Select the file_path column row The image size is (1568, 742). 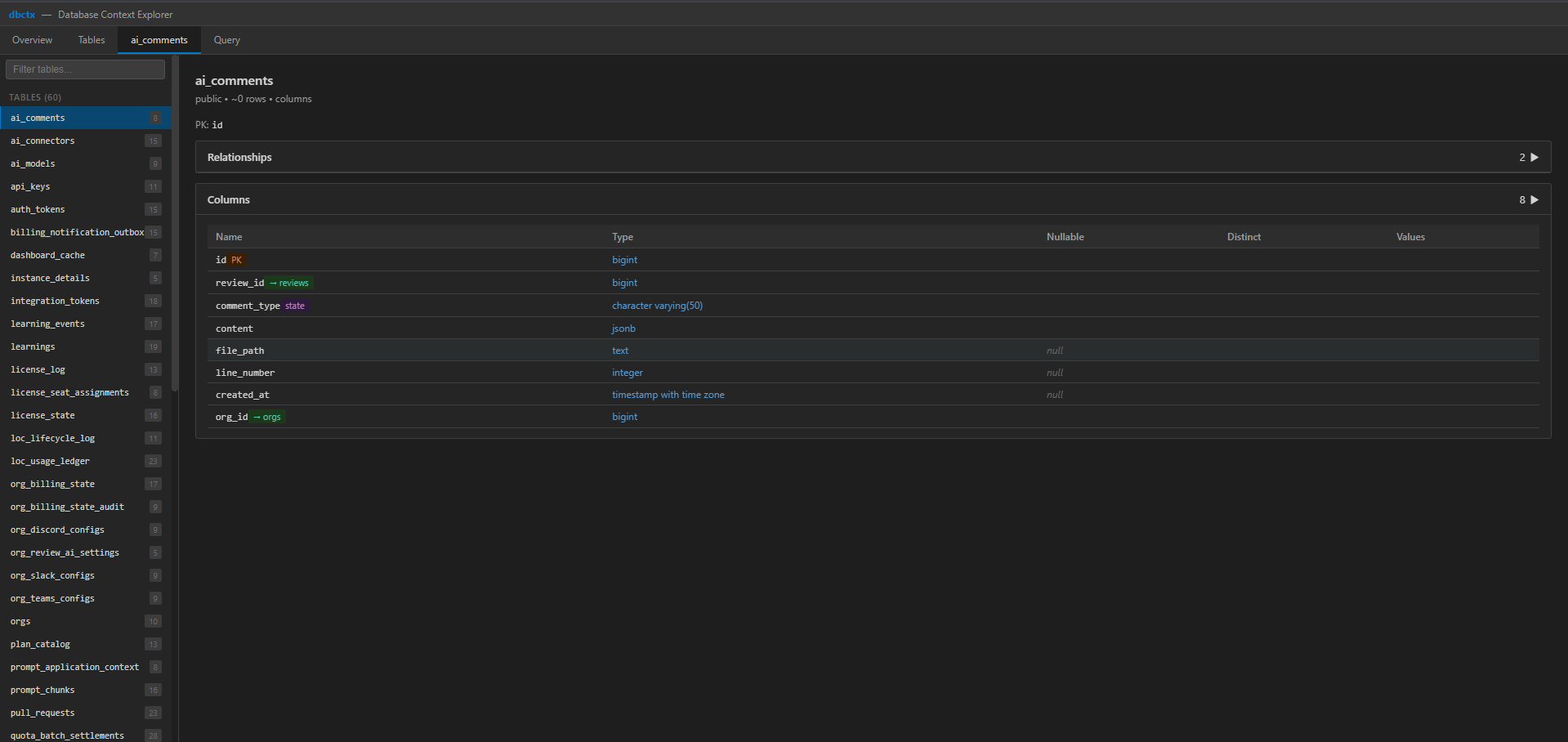coord(873,351)
